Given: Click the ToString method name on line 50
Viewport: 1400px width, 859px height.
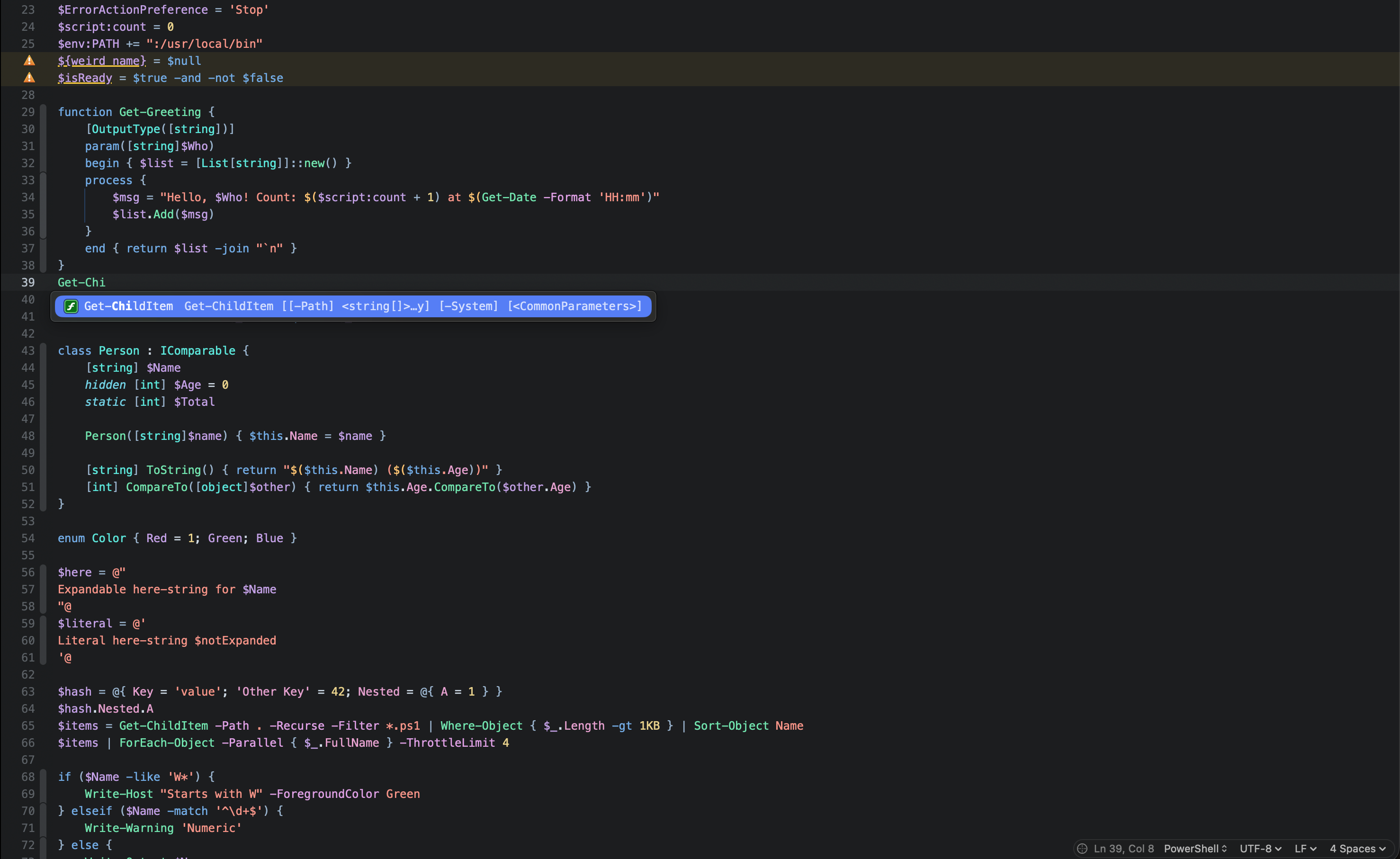Looking at the screenshot, I should coord(173,470).
